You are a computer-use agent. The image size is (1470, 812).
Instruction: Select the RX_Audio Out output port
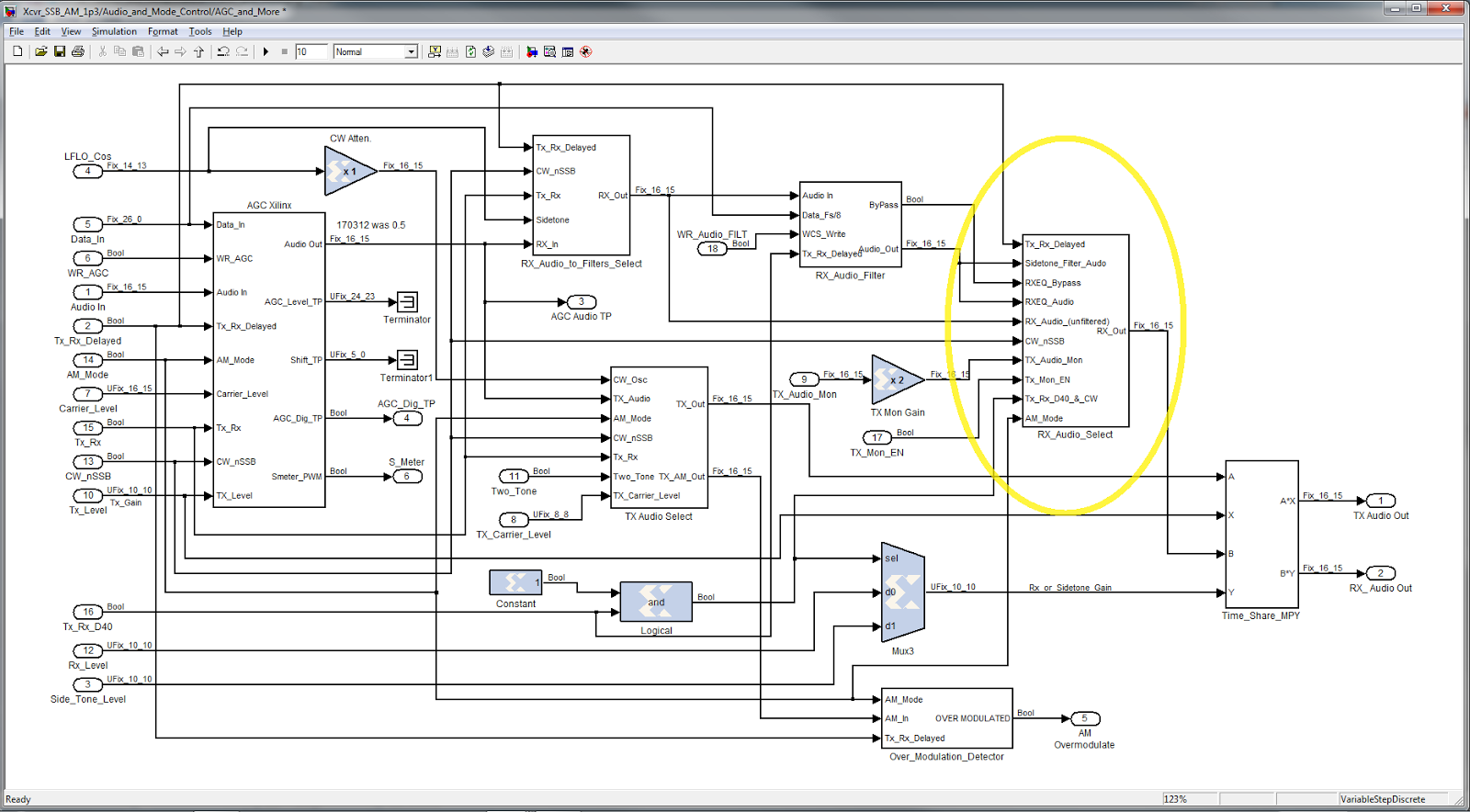click(x=1380, y=573)
